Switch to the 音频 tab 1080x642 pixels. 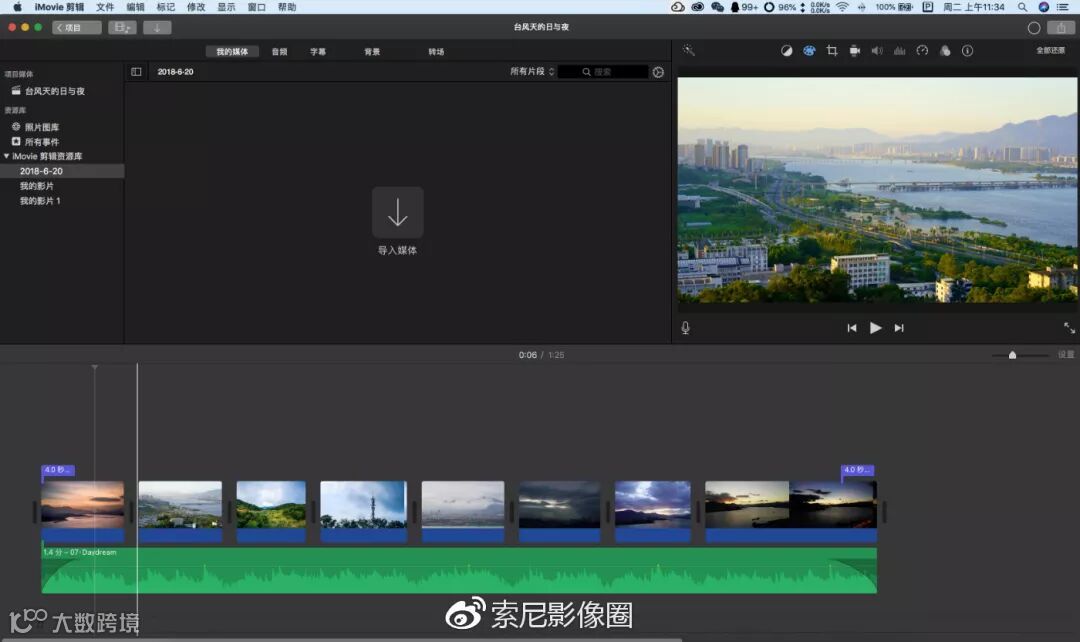click(x=279, y=52)
